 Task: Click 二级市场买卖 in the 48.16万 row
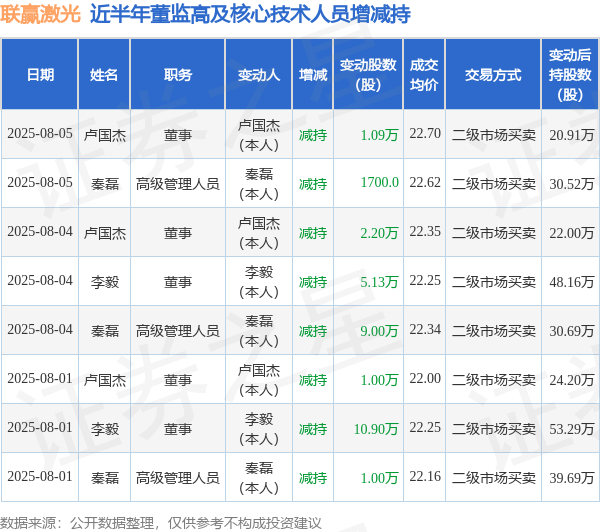(494, 282)
